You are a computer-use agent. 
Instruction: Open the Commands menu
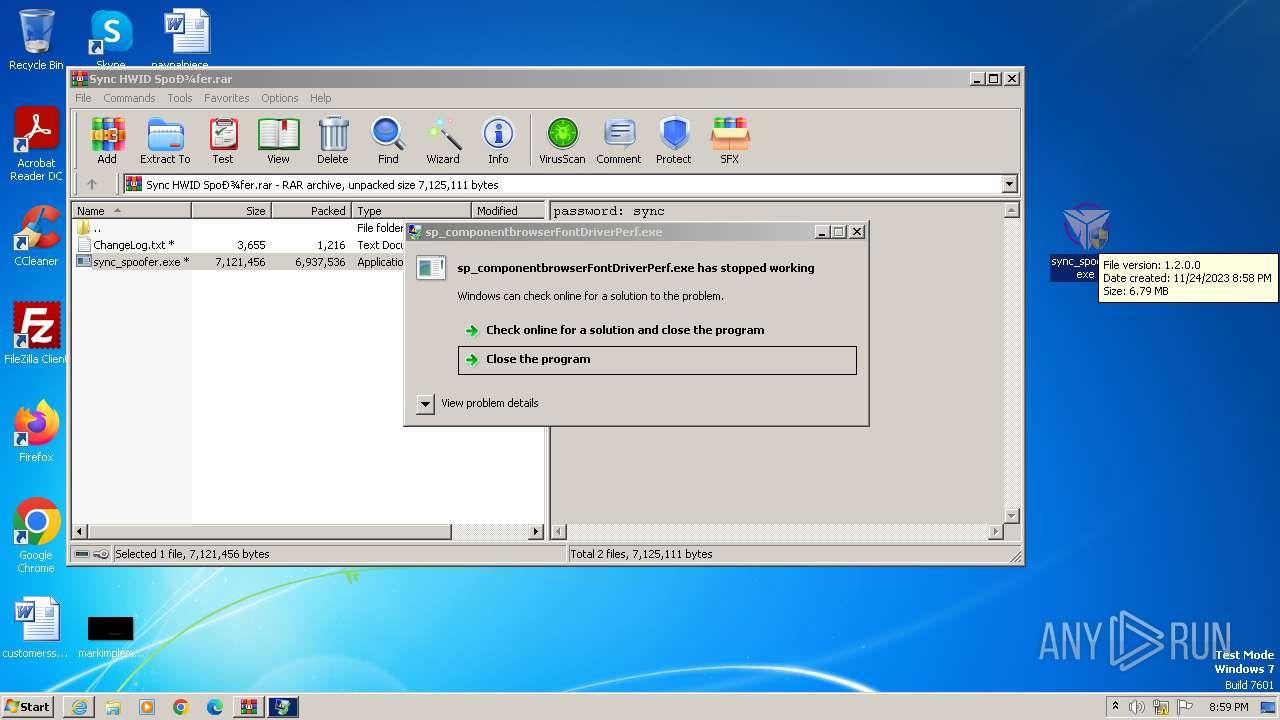[x=129, y=98]
